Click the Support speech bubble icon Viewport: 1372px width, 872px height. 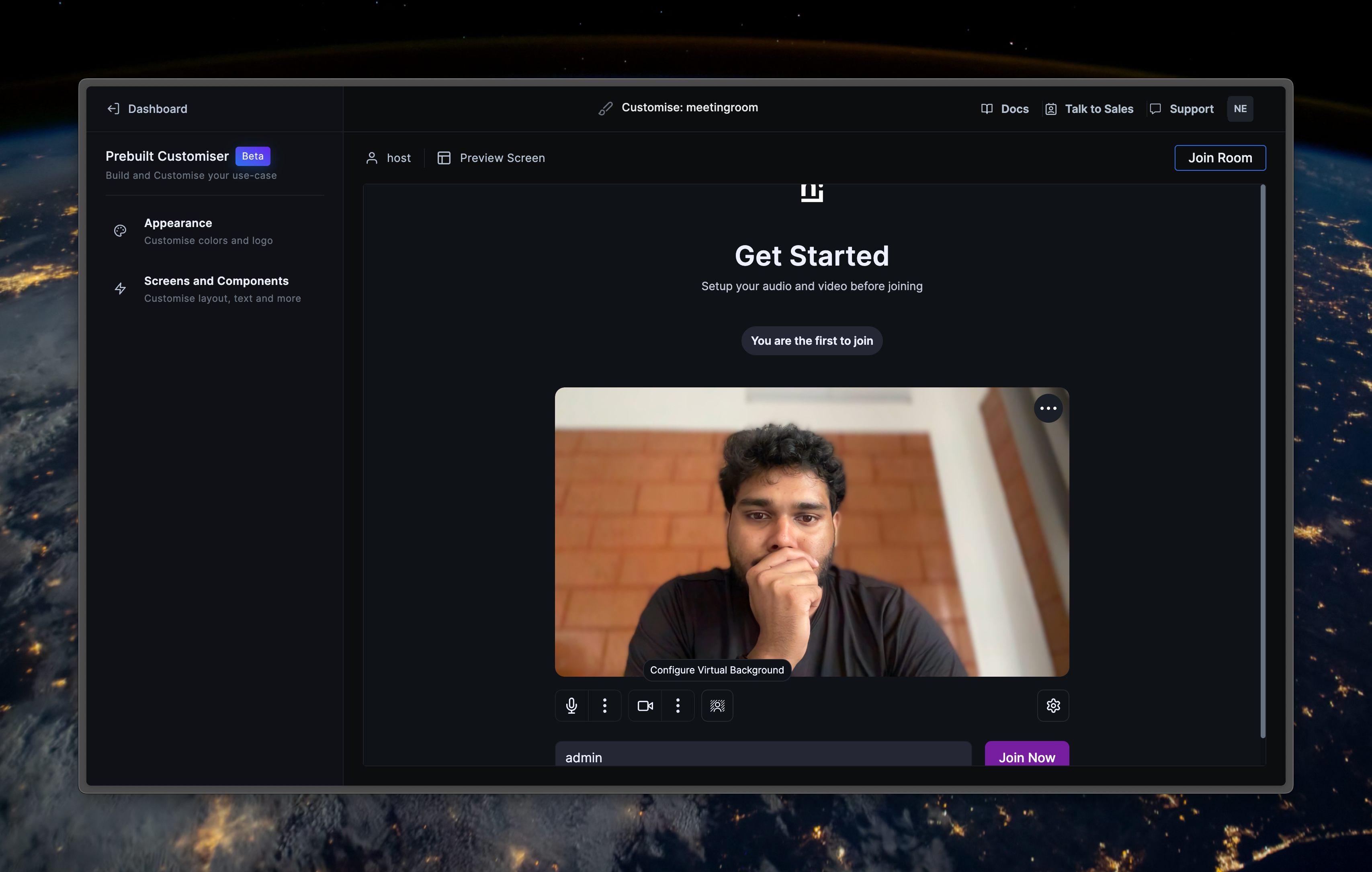click(x=1155, y=109)
